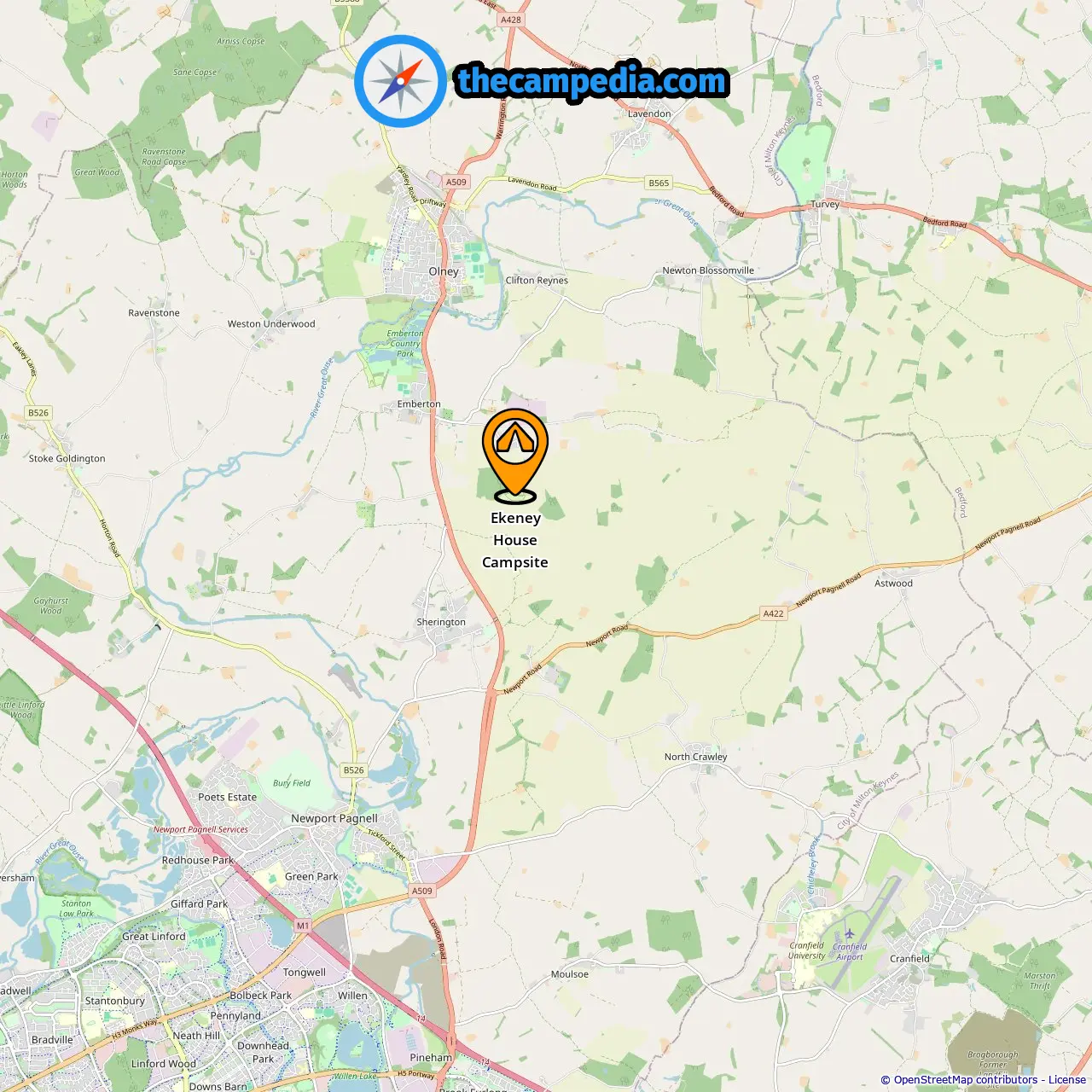Click the compass logo icon

(x=401, y=81)
